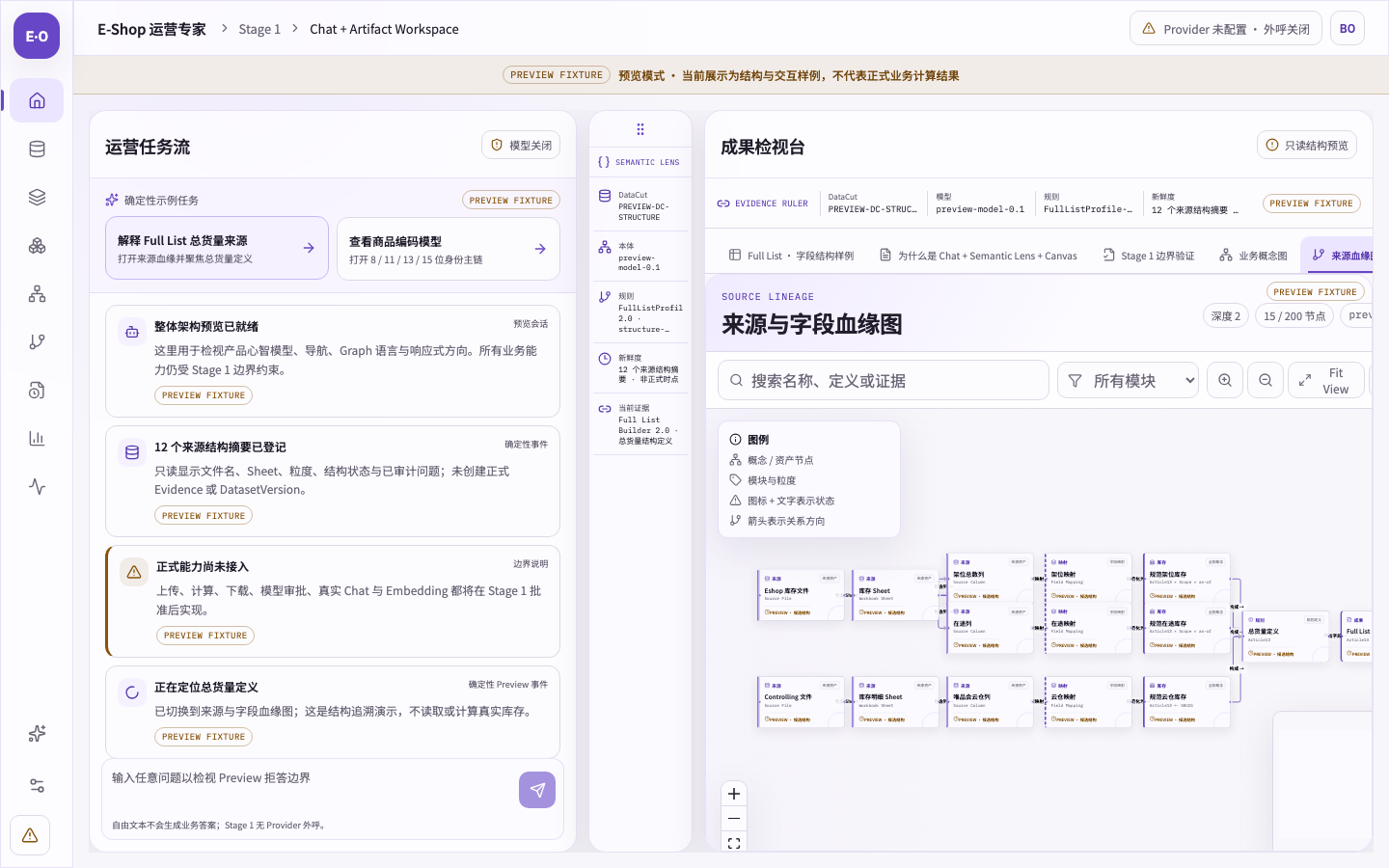Viewport: 1389px width, 868px height.
Task: Click the search magnifier icon in lineage search
Action: [x=736, y=380]
